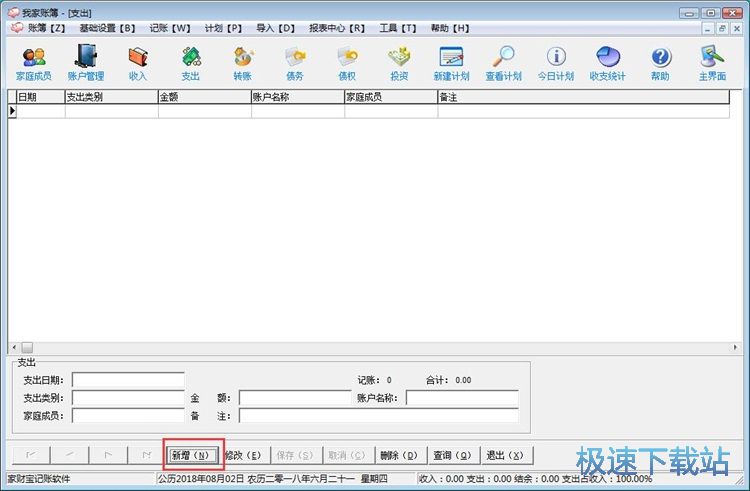Click the 合计: 0.00 total label
The height and width of the screenshot is (491, 750).
point(448,380)
